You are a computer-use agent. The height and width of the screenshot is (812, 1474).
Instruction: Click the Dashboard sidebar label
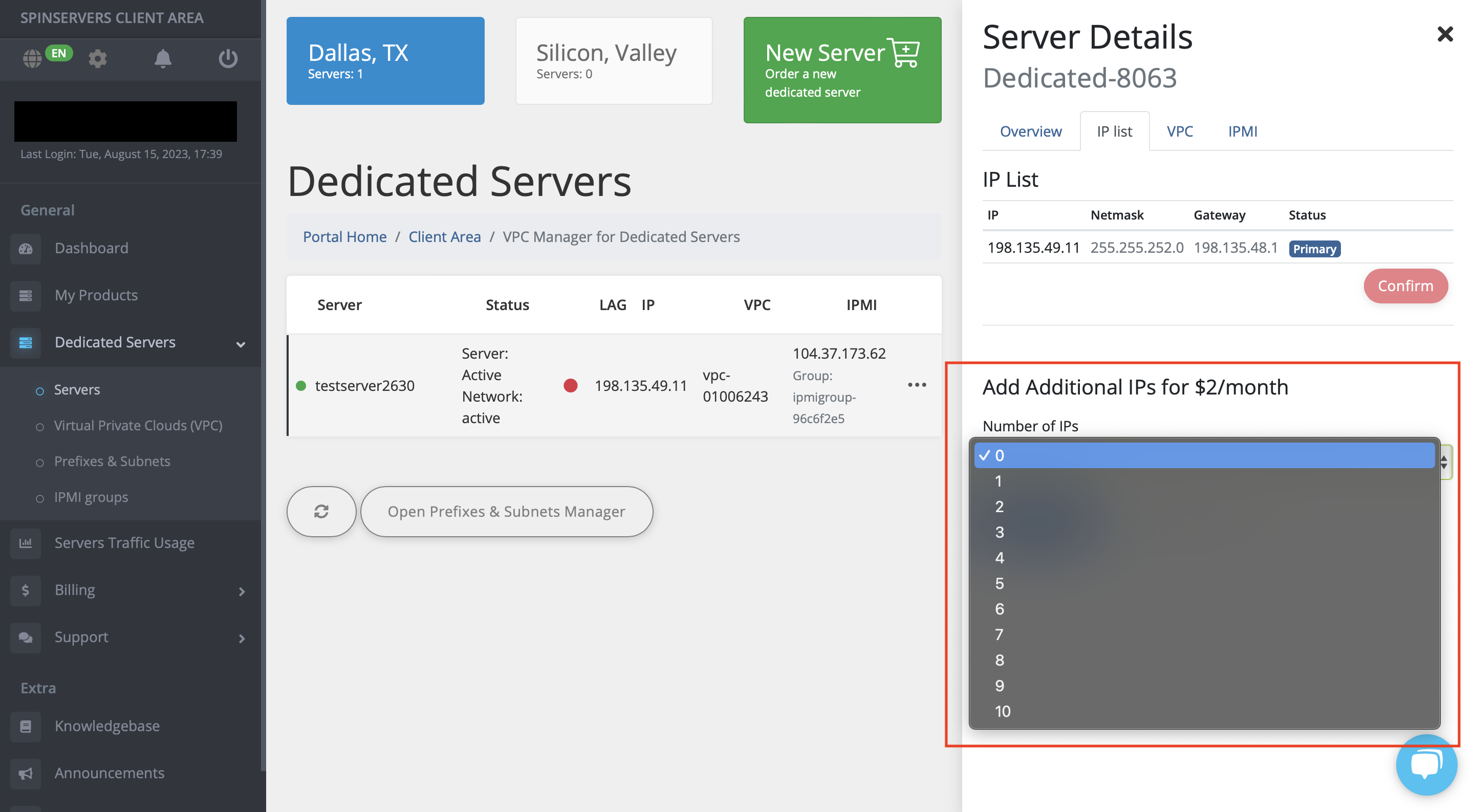[x=92, y=248]
